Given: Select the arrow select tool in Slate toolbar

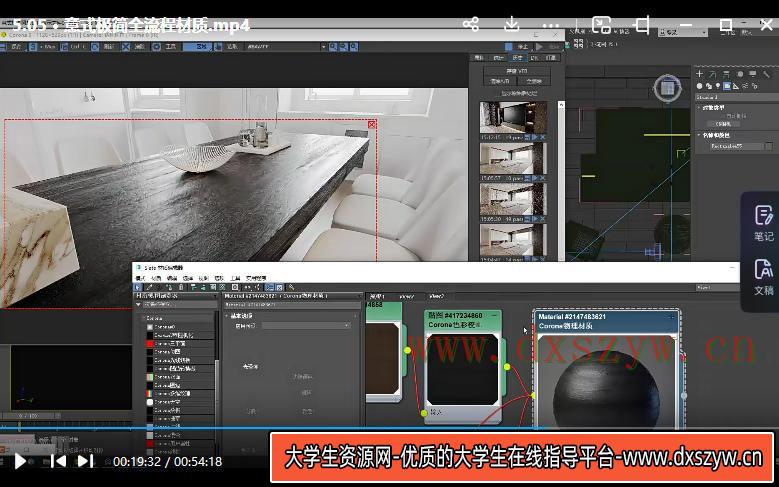Looking at the screenshot, I should point(139,287).
